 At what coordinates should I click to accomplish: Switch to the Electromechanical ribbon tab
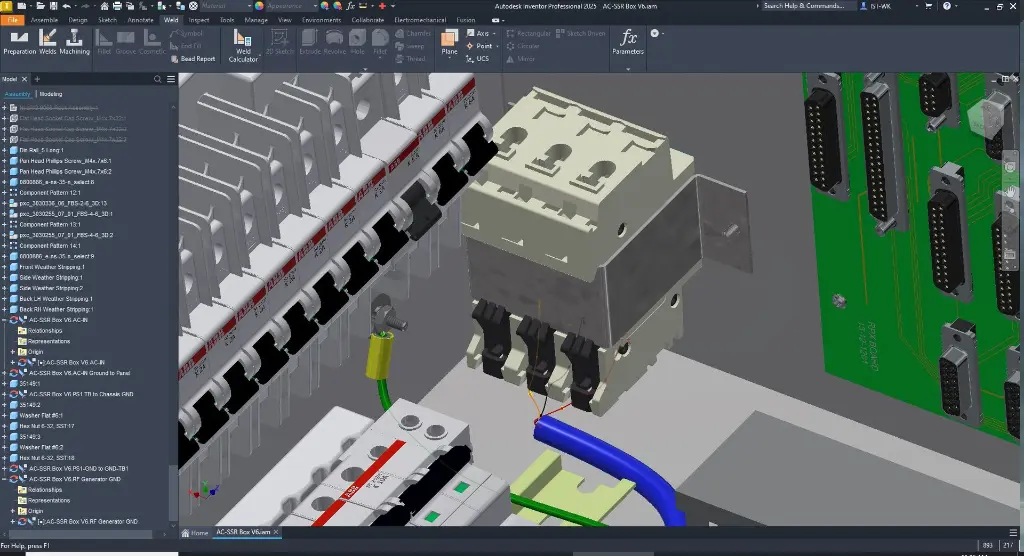pyautogui.click(x=420, y=20)
